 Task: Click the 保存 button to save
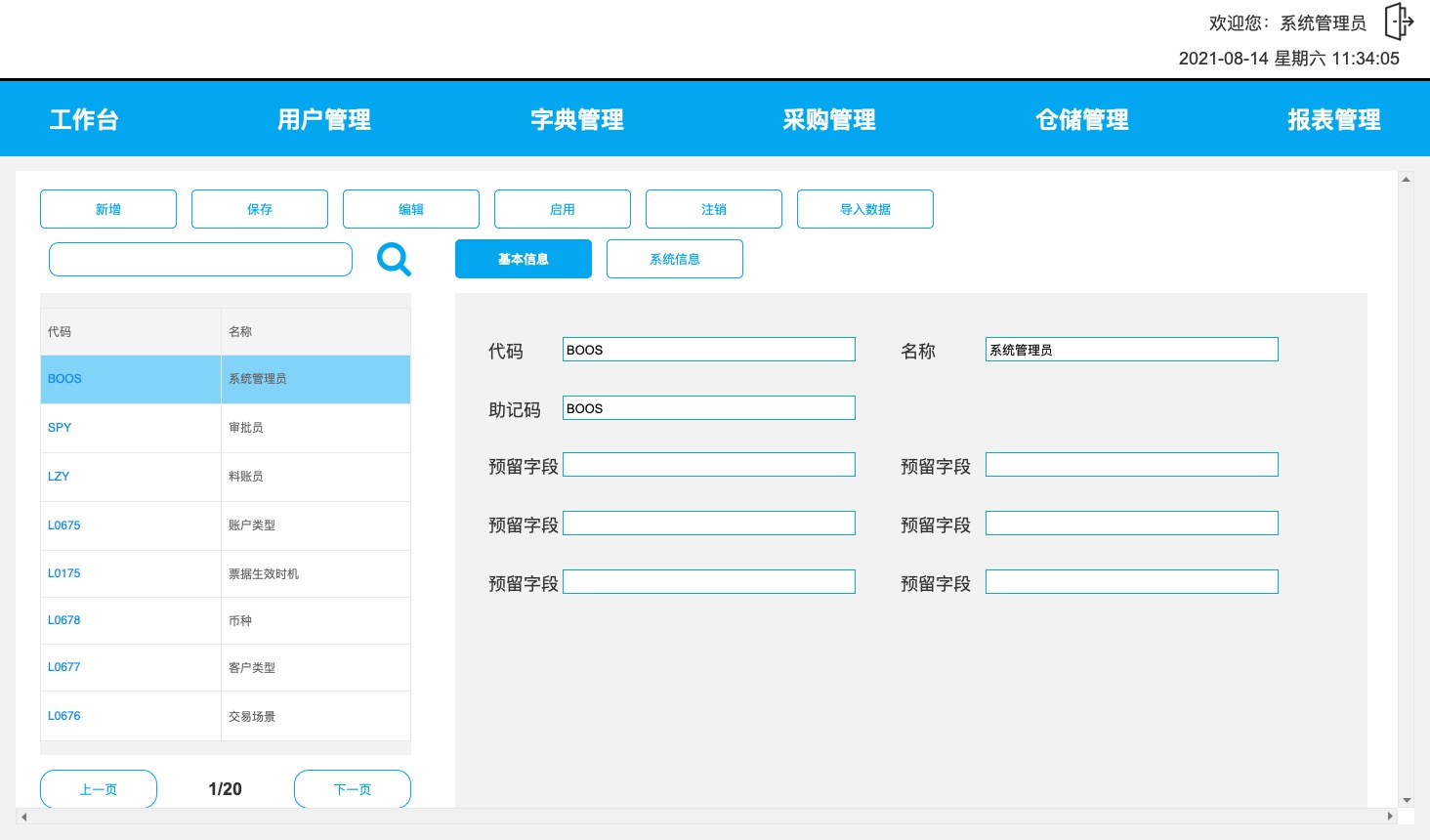[x=259, y=208]
